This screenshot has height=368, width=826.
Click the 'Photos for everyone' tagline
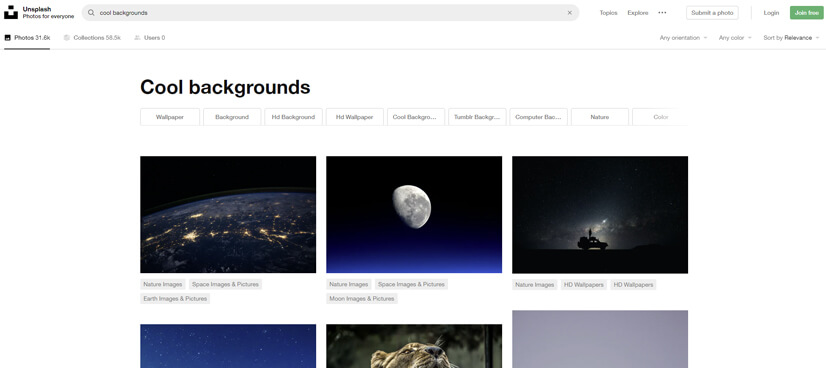[48, 17]
